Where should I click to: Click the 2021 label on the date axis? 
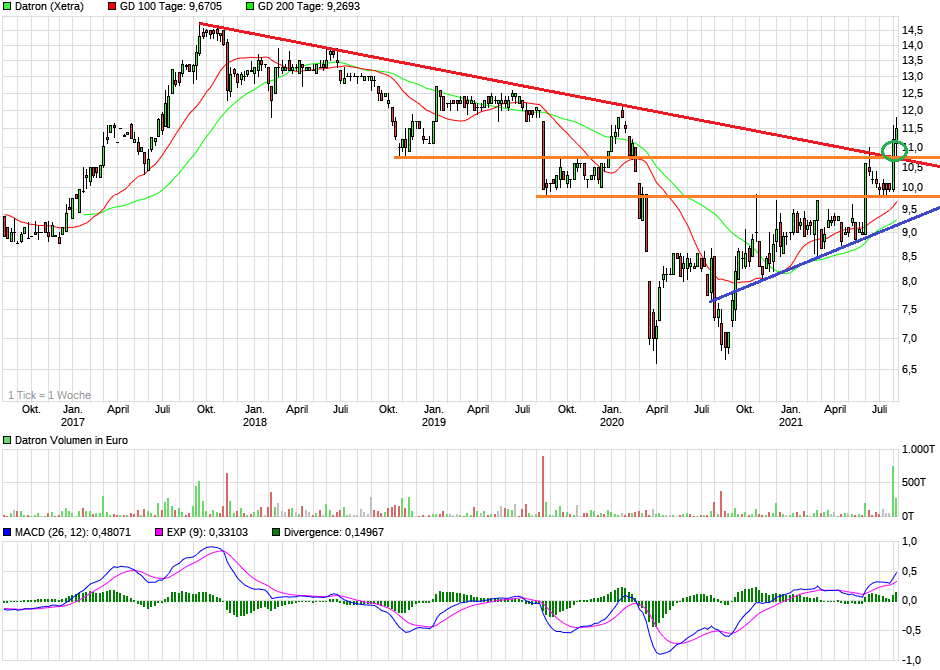790,422
